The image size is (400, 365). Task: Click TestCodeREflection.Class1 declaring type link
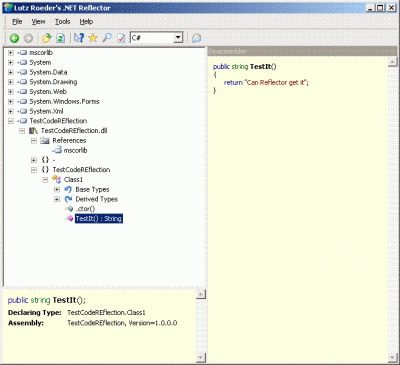coord(106,313)
